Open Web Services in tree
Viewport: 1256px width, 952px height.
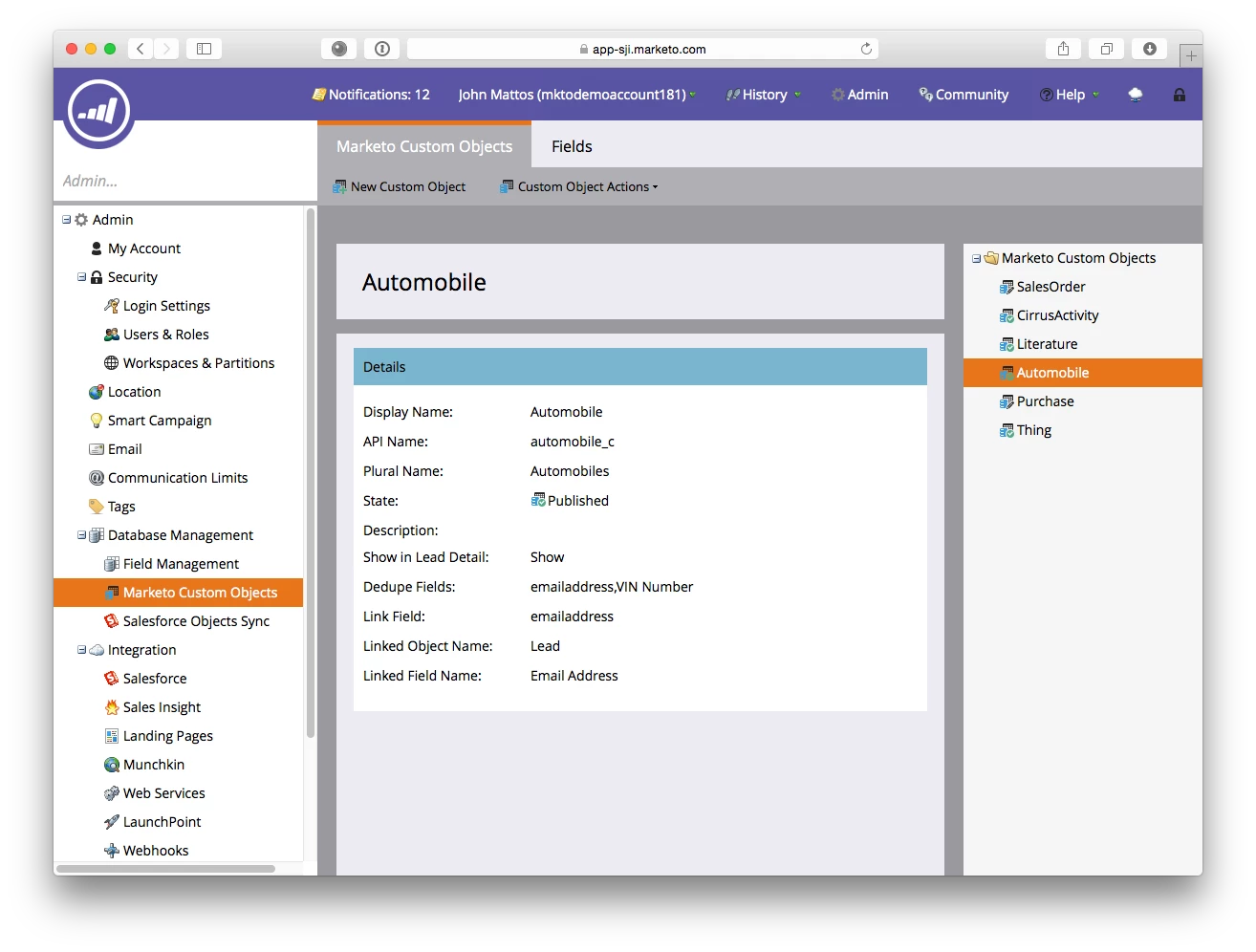click(x=163, y=793)
